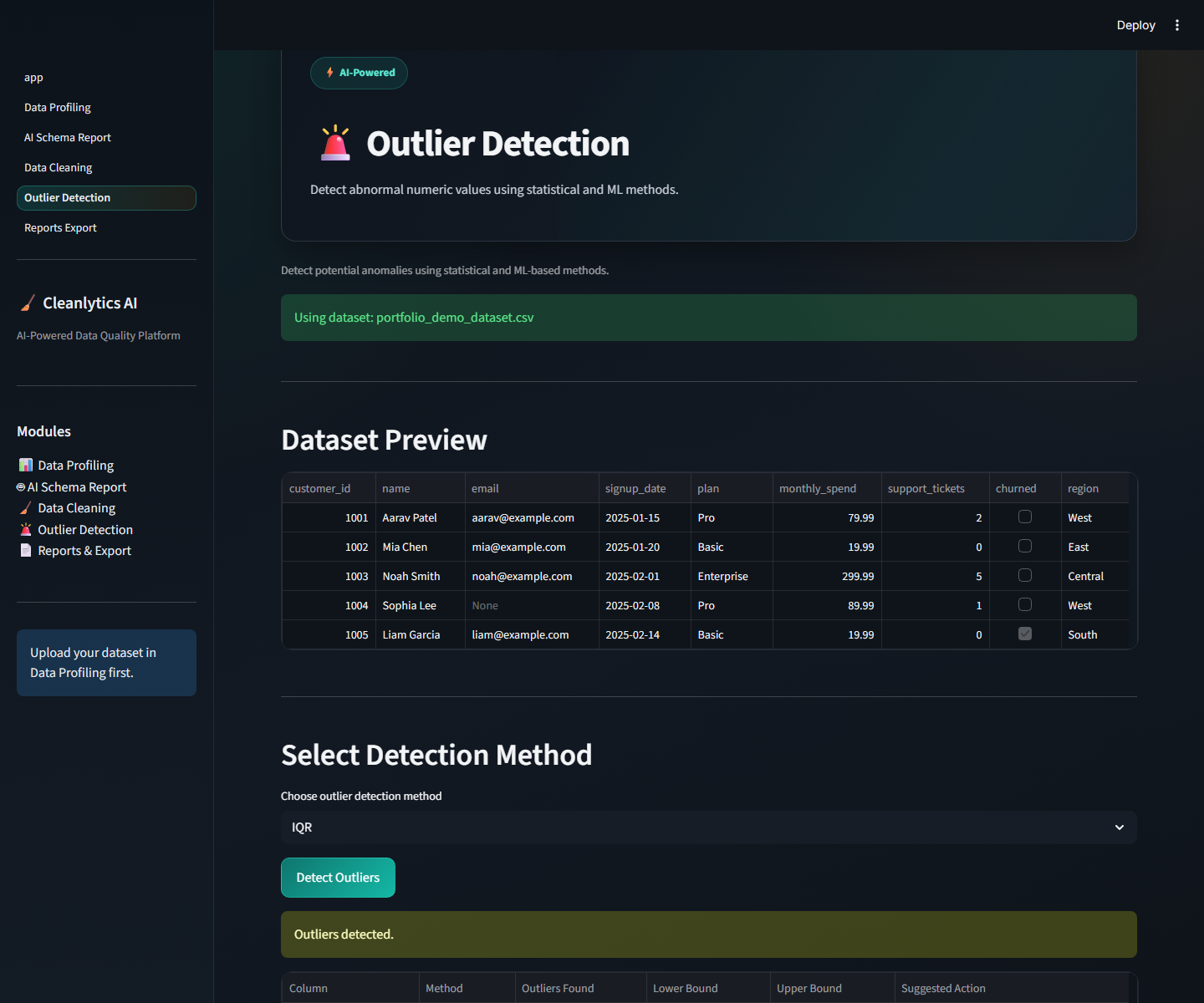Select Outlier Detection page in sidebar navigation
This screenshot has width=1204, height=1003.
tap(106, 198)
